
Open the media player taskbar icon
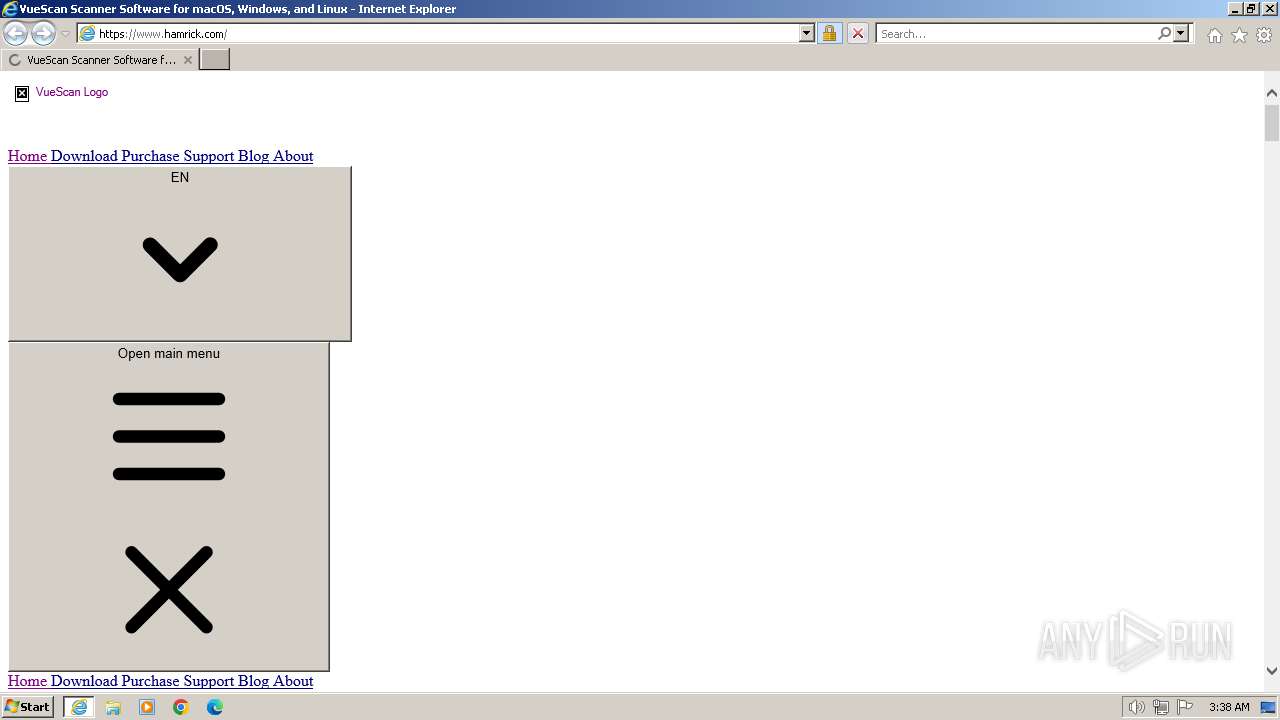click(147, 707)
